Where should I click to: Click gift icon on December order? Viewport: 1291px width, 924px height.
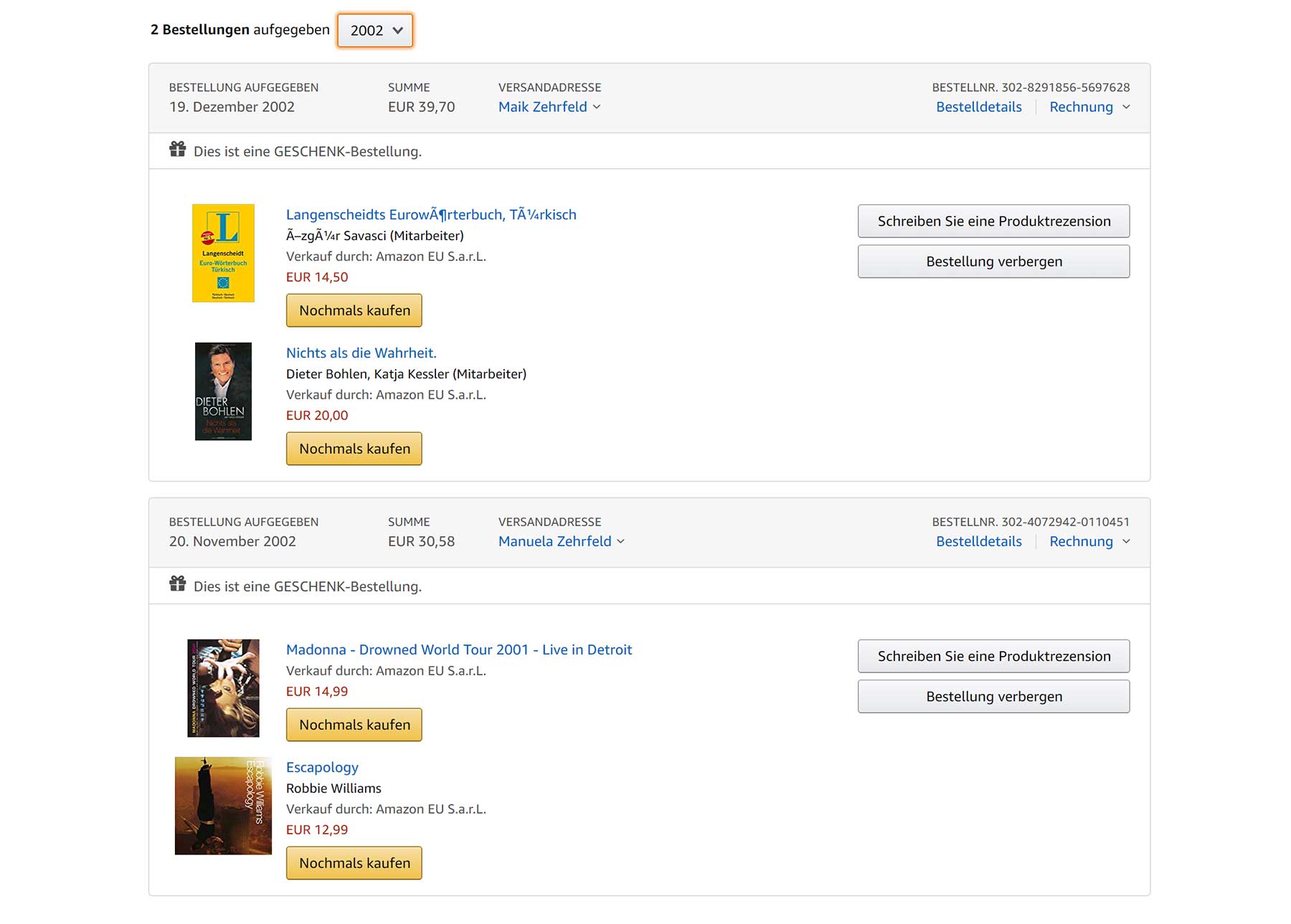tap(178, 150)
